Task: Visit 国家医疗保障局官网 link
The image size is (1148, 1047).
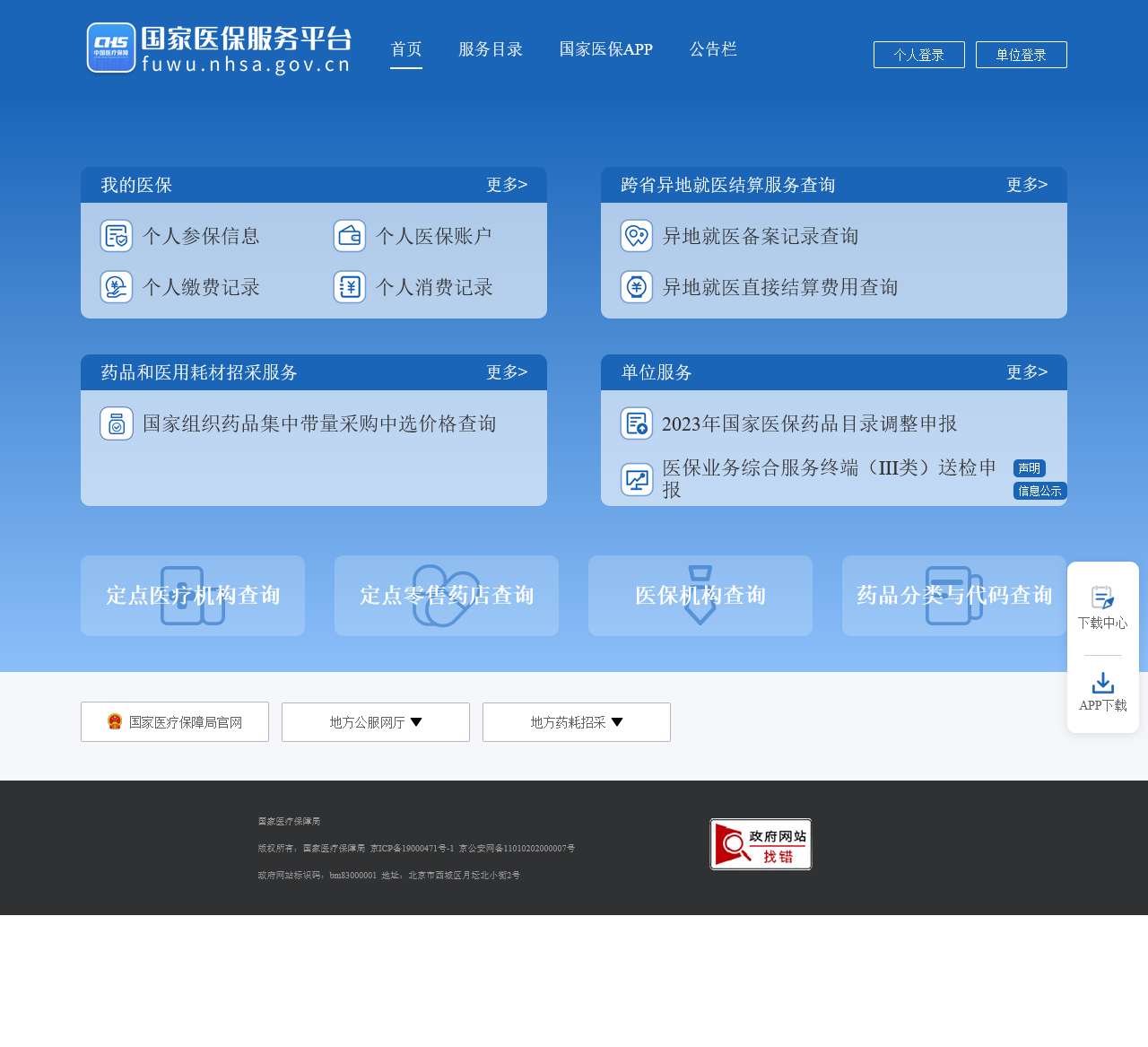Action: (175, 722)
